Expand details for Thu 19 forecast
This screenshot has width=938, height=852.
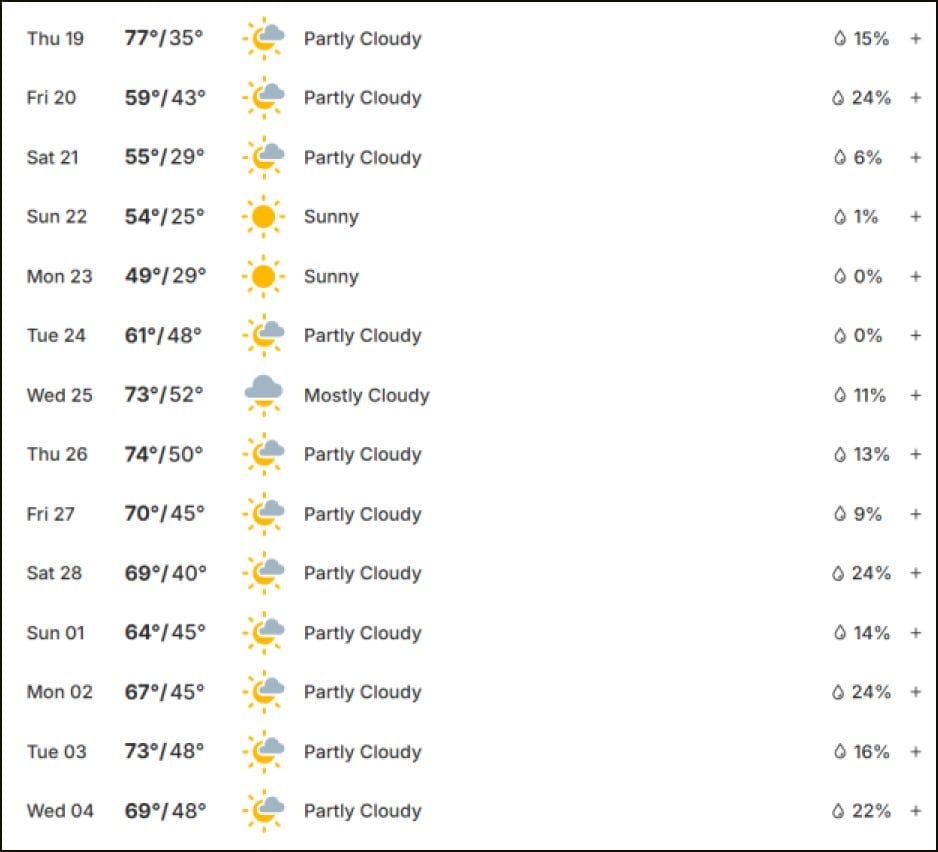[915, 39]
